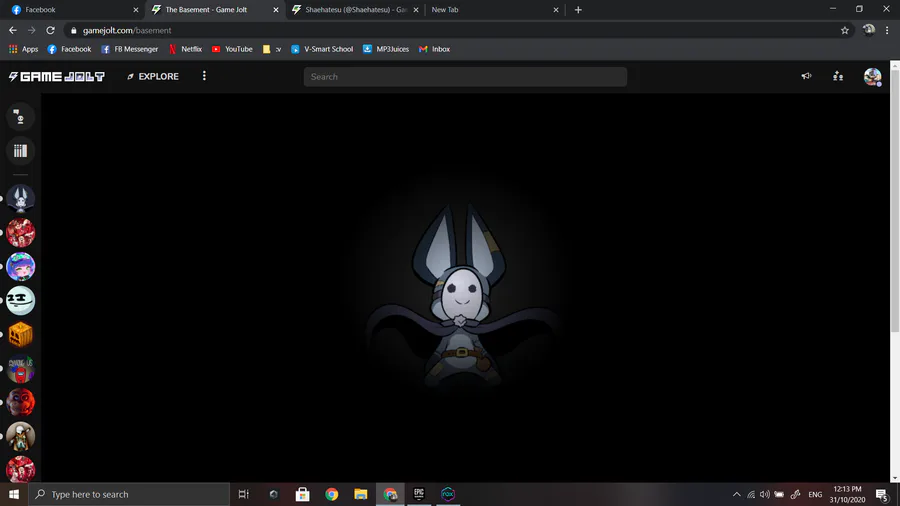This screenshot has height=506, width=900.
Task: Open the volume control in the tray
Action: click(765, 494)
